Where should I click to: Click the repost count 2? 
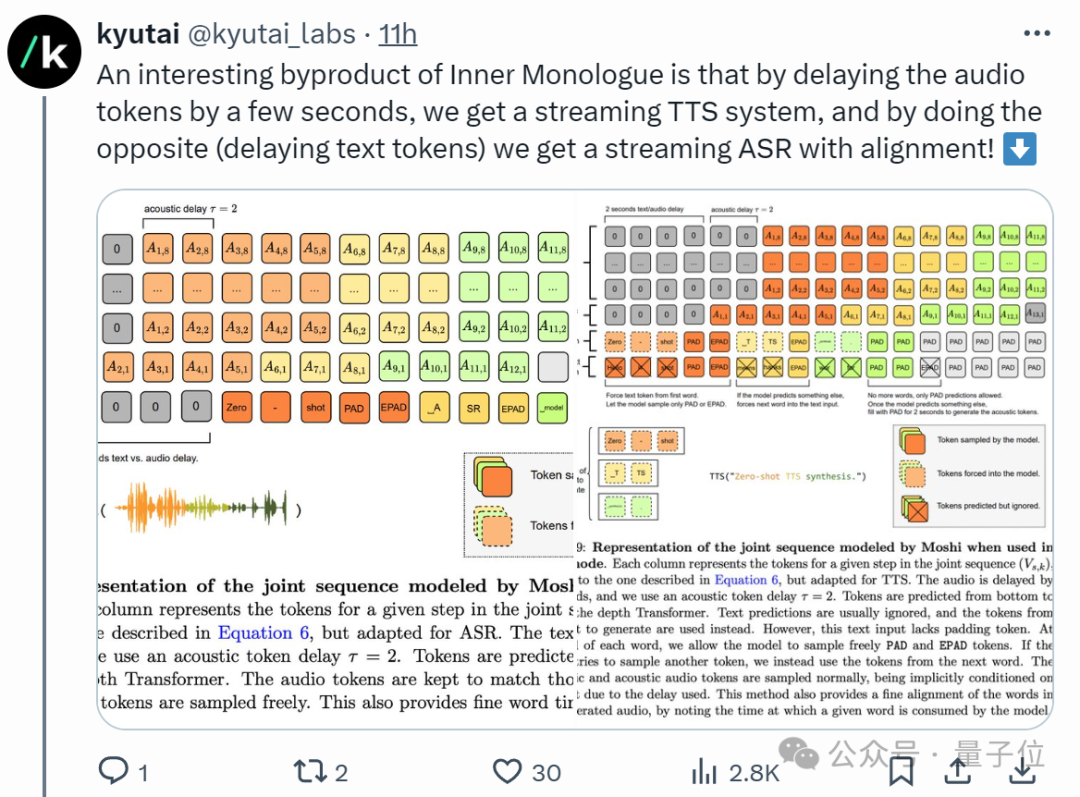341,773
